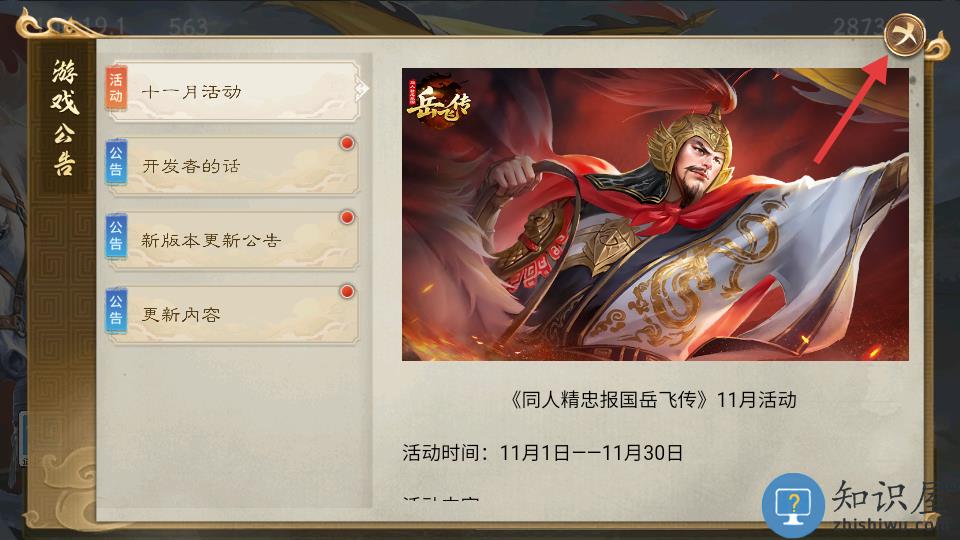Click the orange 活动 tag icon
This screenshot has width=960, height=540.
click(x=116, y=88)
